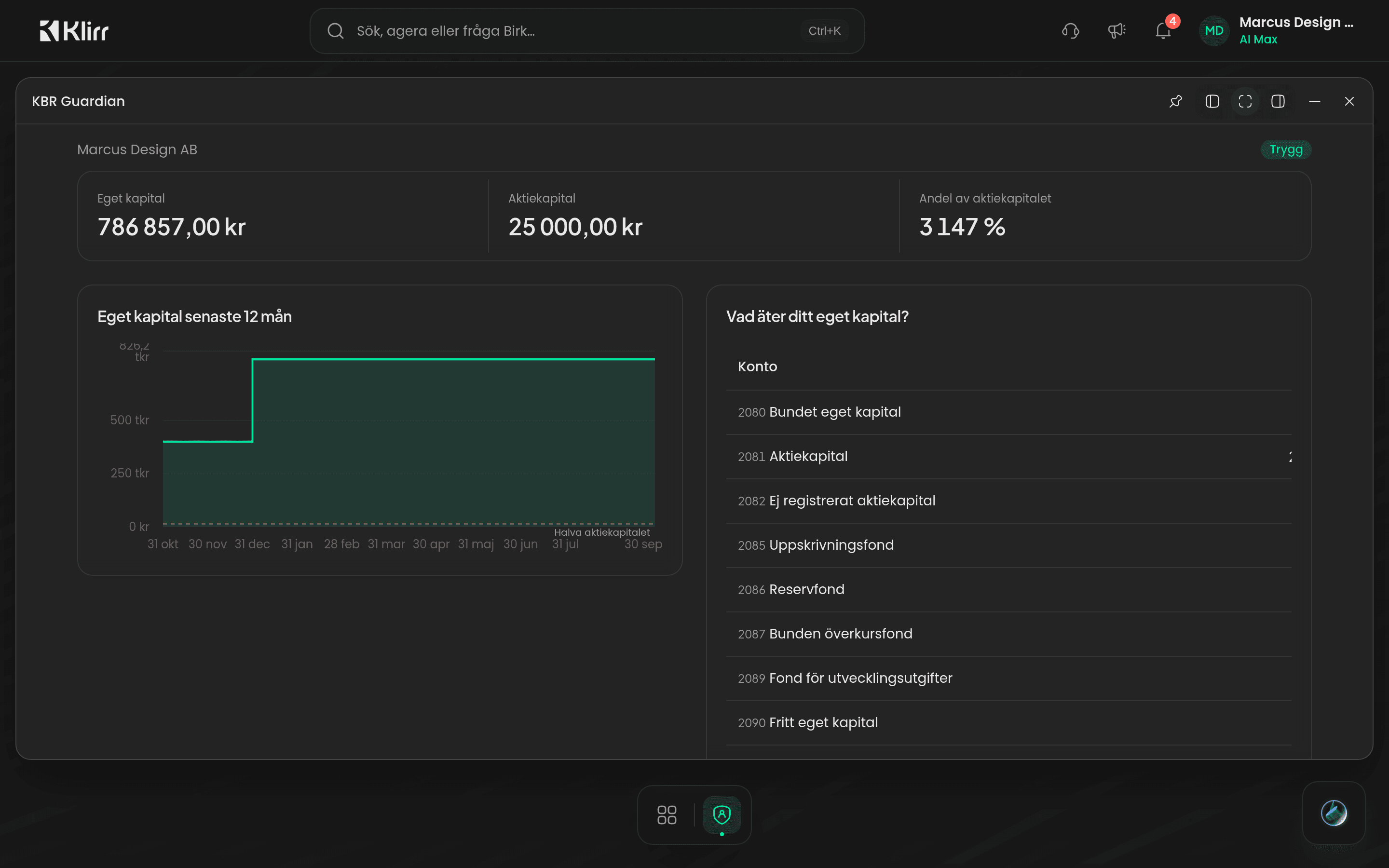Open the Birk assistant orb
The image size is (1389, 868).
tap(1334, 813)
